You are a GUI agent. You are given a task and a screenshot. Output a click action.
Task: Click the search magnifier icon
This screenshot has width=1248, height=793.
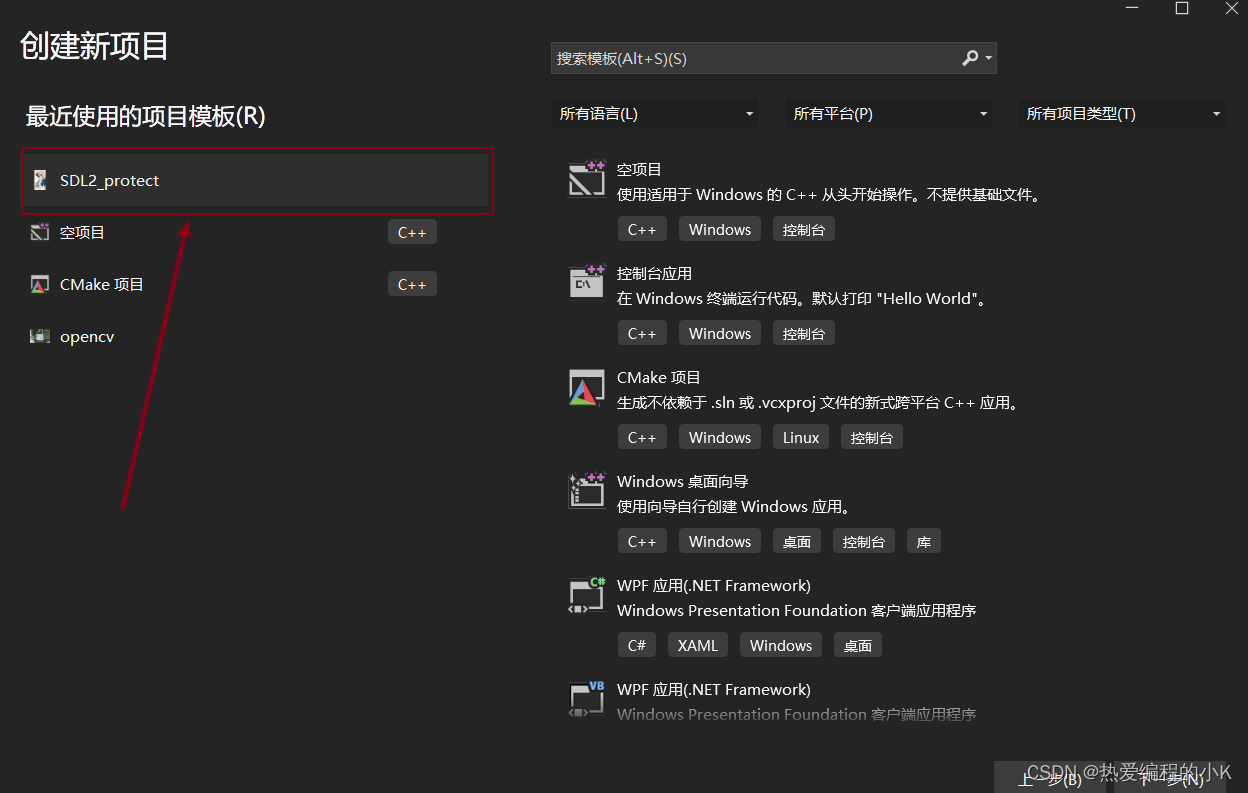click(x=970, y=58)
